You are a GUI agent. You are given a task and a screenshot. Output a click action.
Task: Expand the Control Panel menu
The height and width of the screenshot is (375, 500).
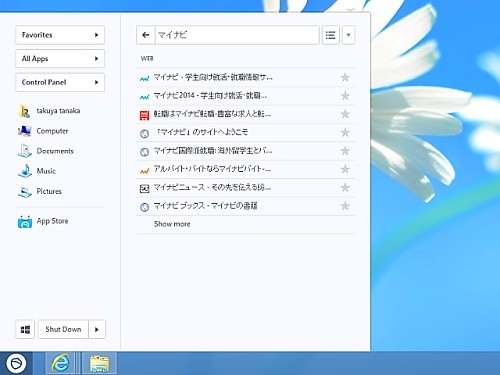60,82
